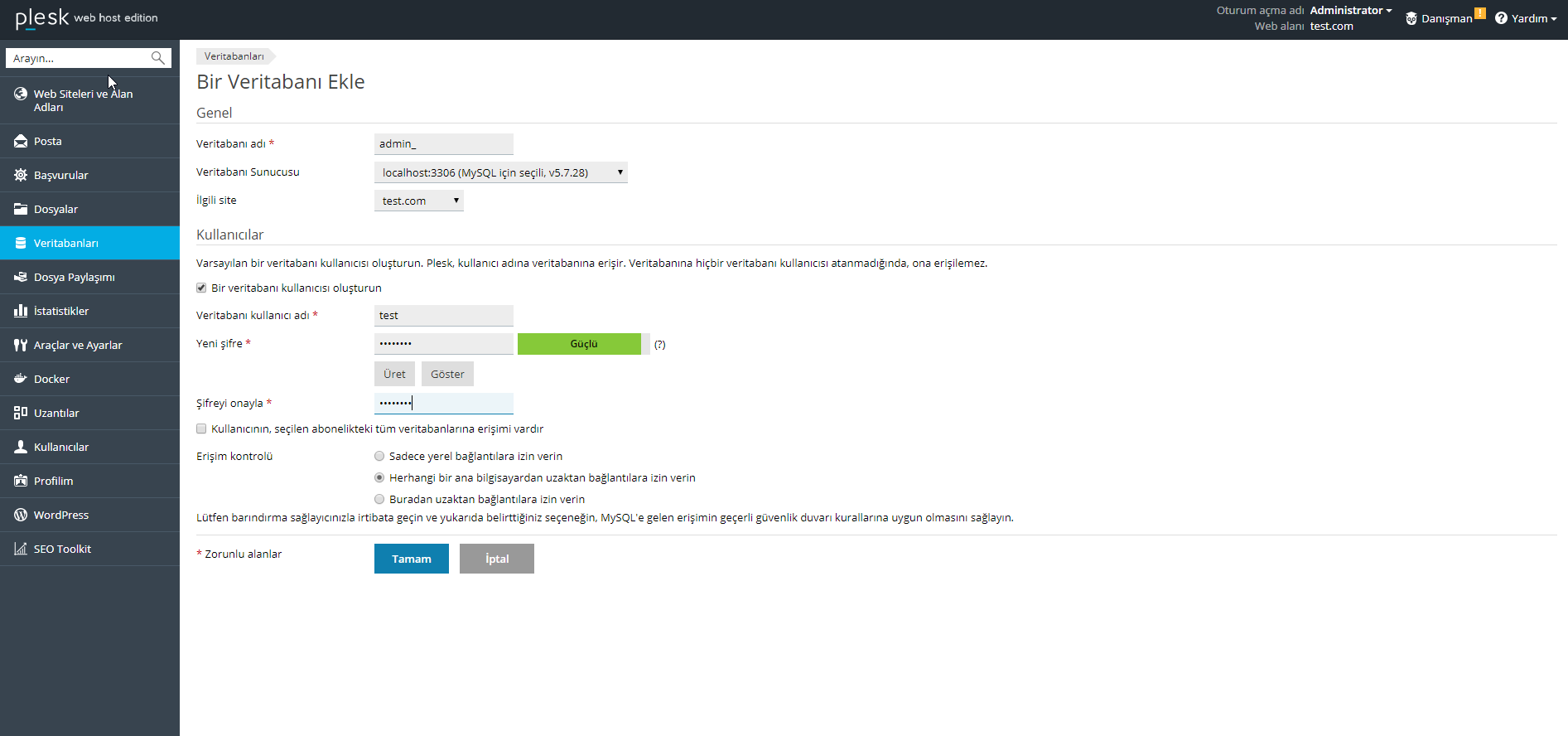Click the SEO Toolkit chart icon
1568x736 pixels.
pos(21,549)
